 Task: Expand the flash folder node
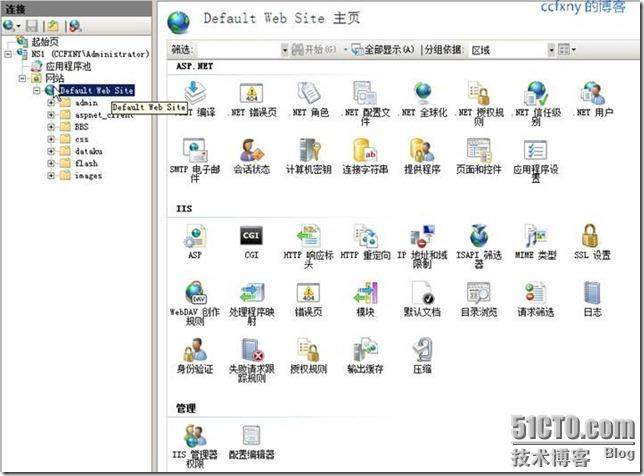(x=51, y=163)
